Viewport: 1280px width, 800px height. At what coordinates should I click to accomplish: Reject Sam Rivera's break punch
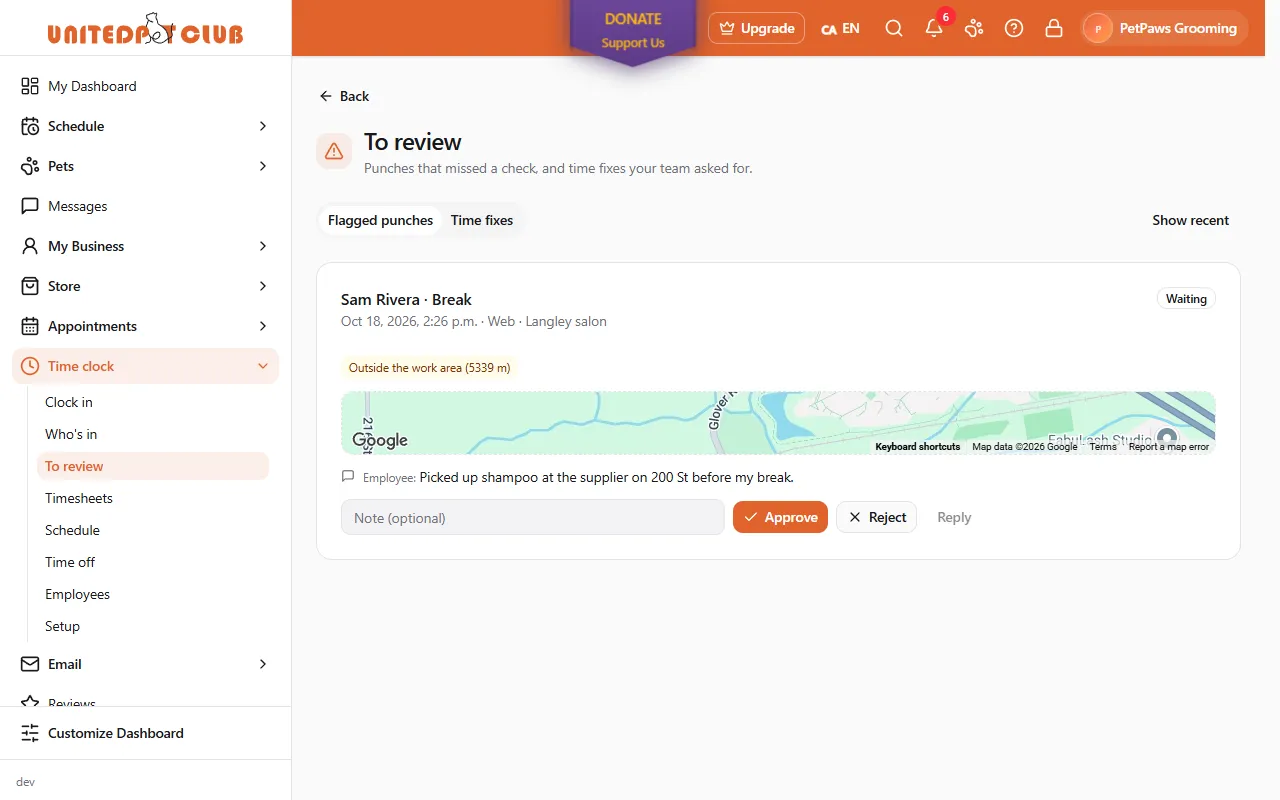(876, 517)
